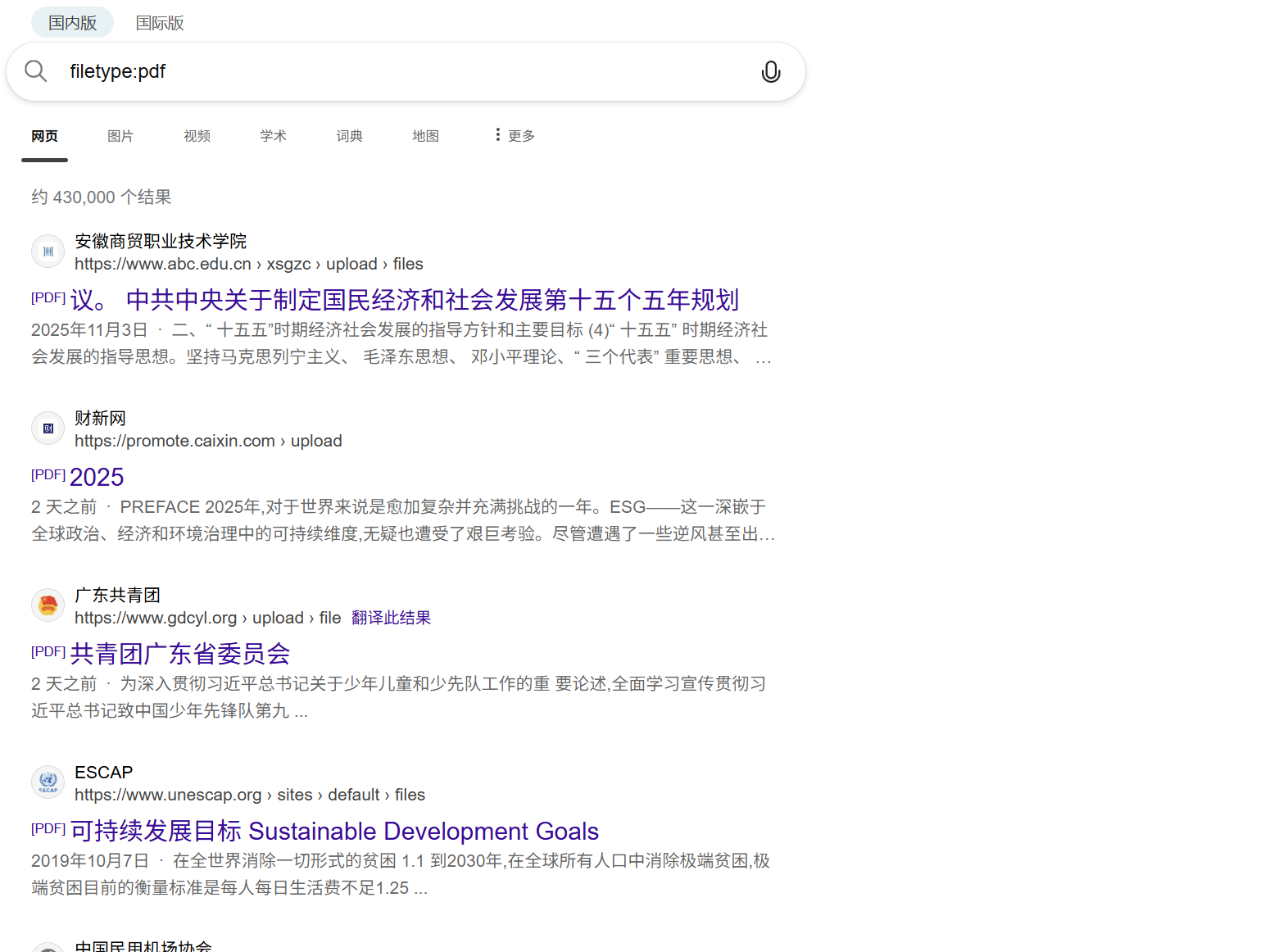Click the ESCAP United Nations favicon
The width and height of the screenshot is (1274, 952).
(x=48, y=782)
